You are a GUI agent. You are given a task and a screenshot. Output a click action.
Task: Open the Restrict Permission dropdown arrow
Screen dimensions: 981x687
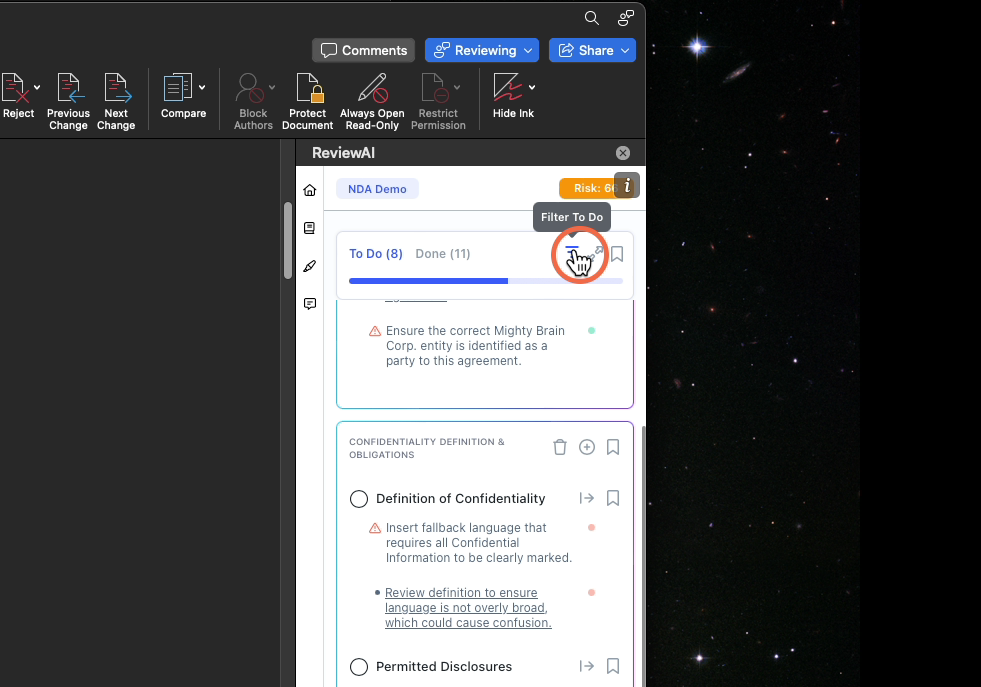pyautogui.click(x=457, y=88)
